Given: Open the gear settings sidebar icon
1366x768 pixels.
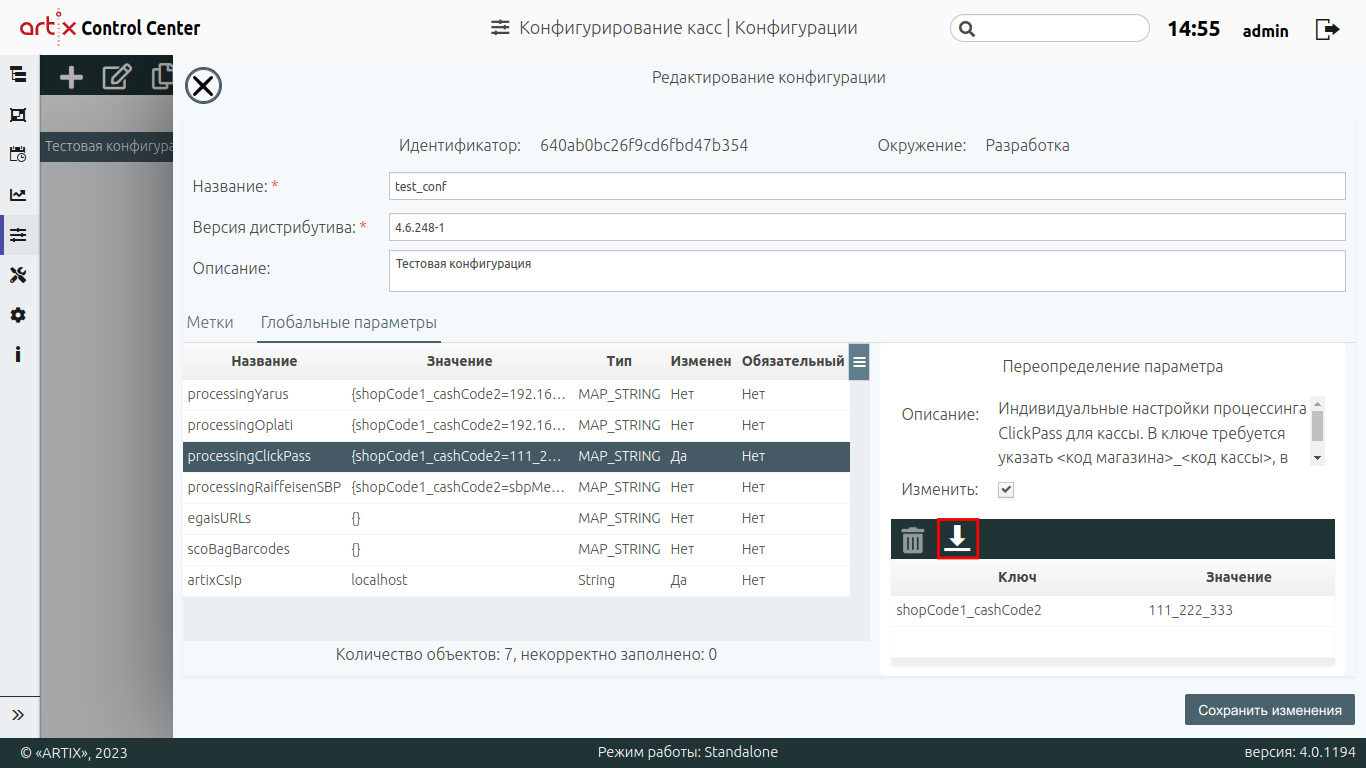Looking at the screenshot, I should [x=18, y=315].
